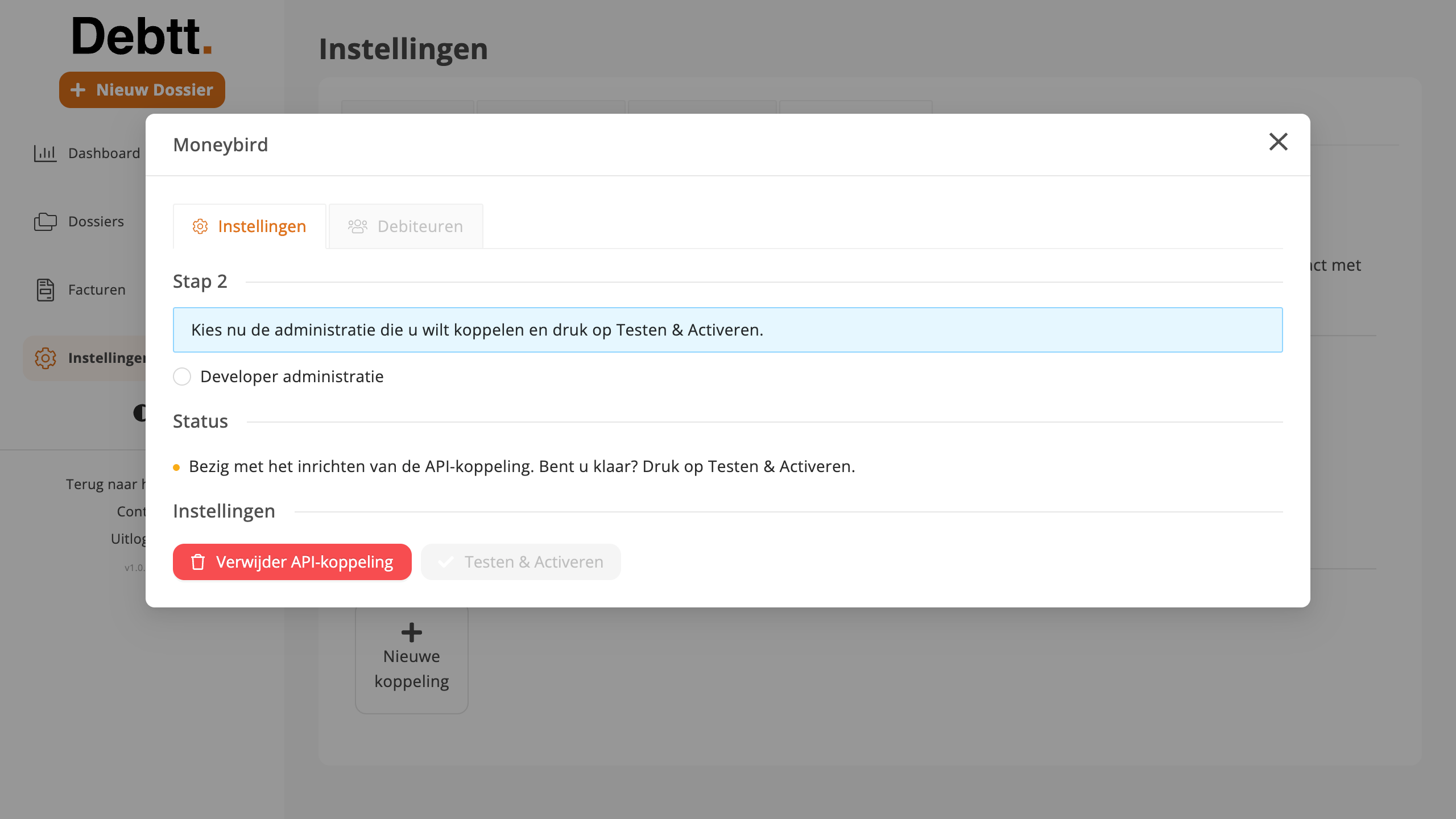The image size is (1456, 819).
Task: Click the Debtt logo
Action: pos(141,36)
